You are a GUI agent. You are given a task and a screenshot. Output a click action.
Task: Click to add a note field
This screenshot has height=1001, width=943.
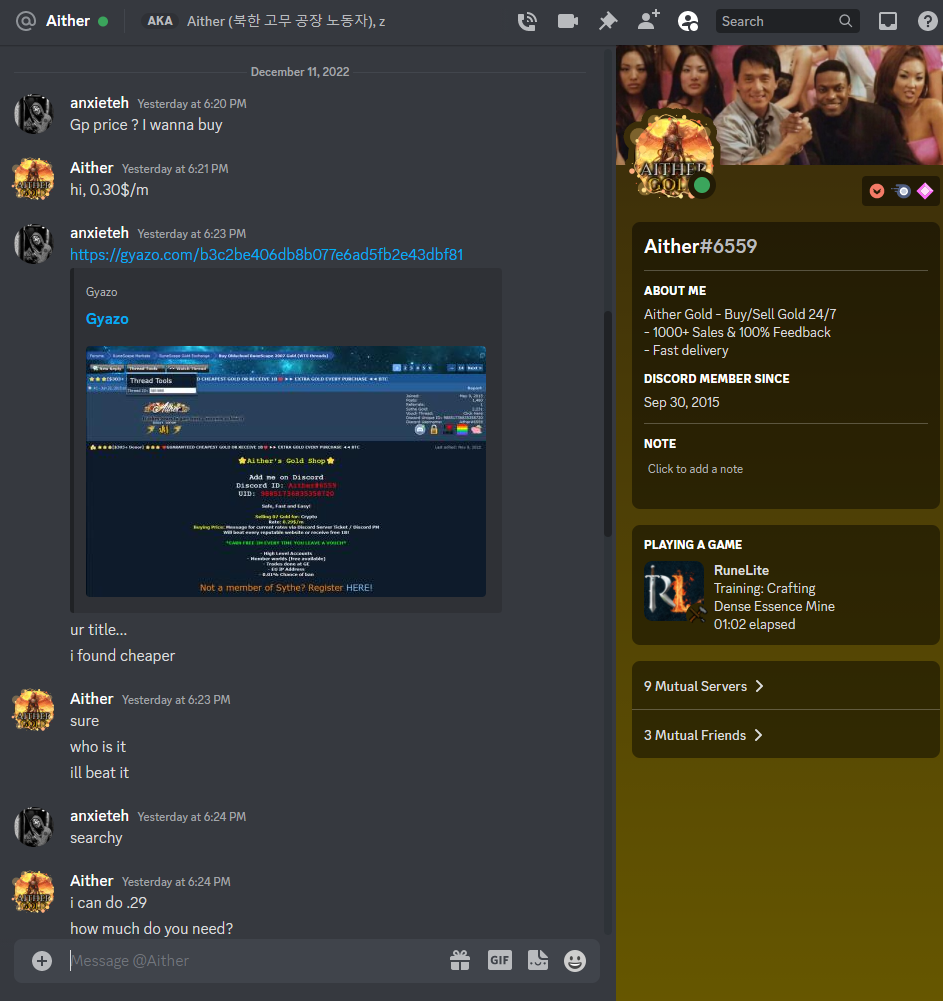click(785, 469)
